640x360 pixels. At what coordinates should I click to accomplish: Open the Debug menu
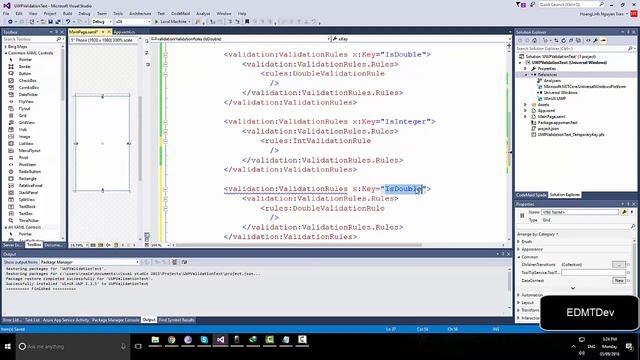pos(84,13)
